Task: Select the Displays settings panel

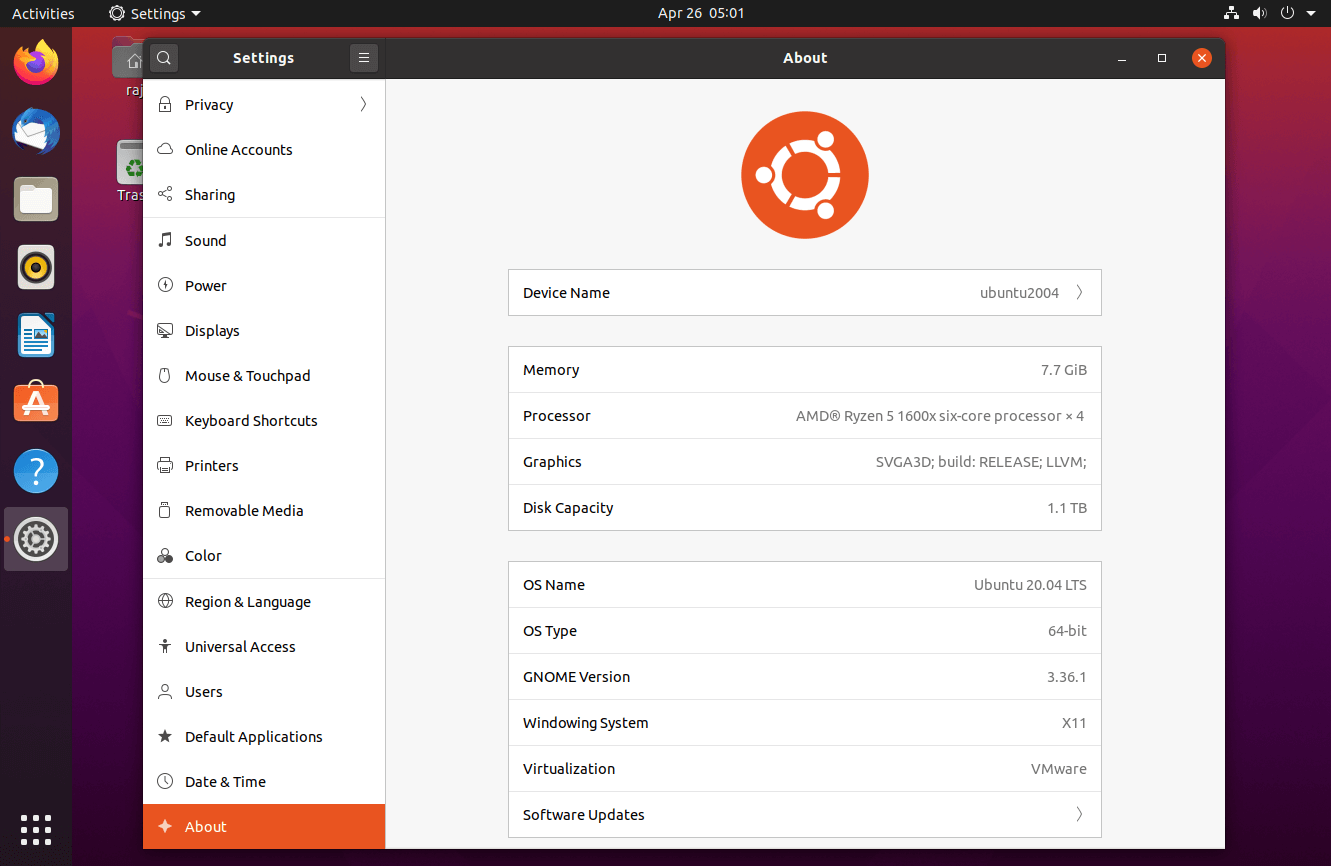Action: (x=264, y=331)
